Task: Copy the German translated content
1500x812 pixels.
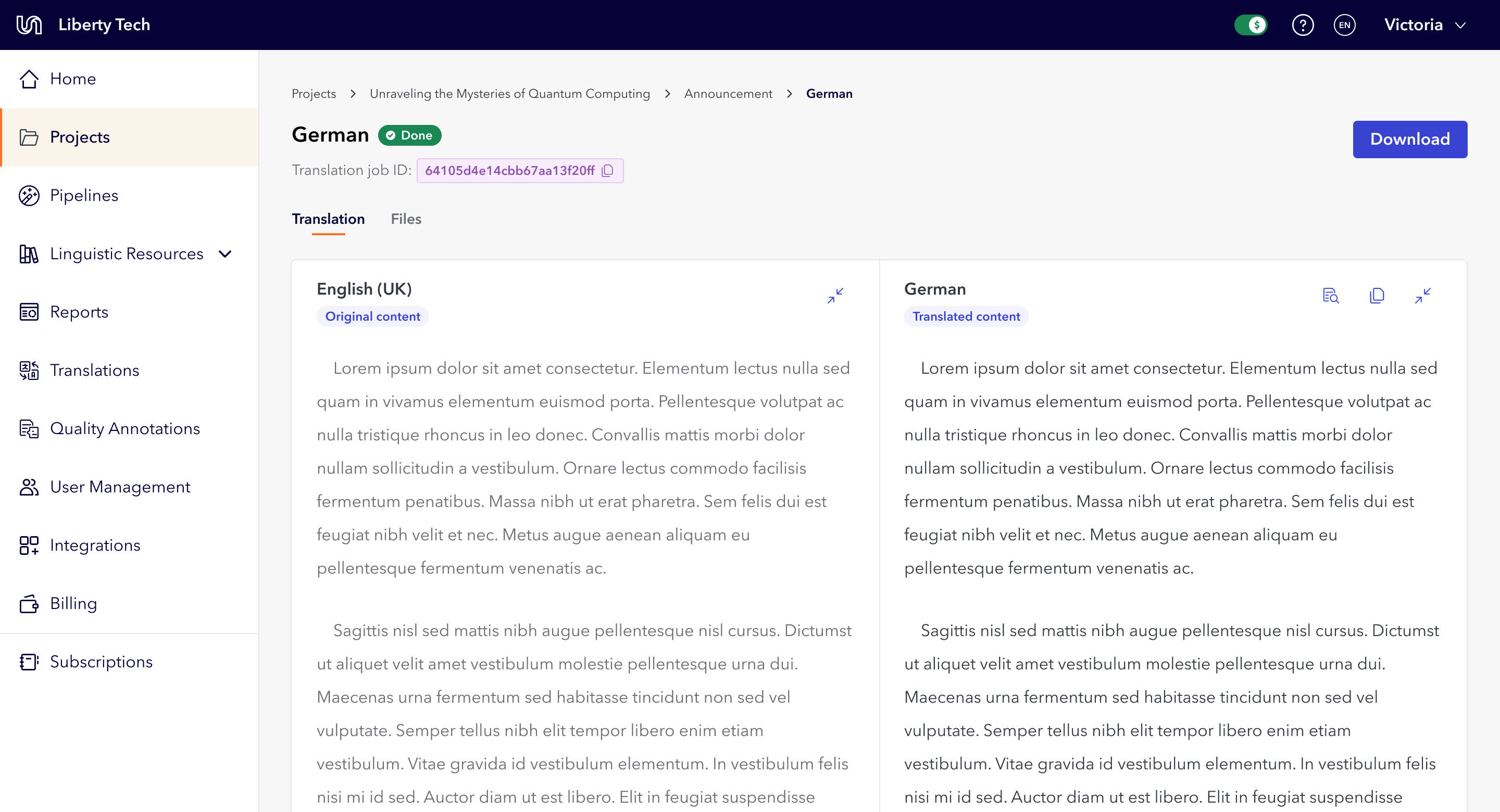Action: point(1377,296)
